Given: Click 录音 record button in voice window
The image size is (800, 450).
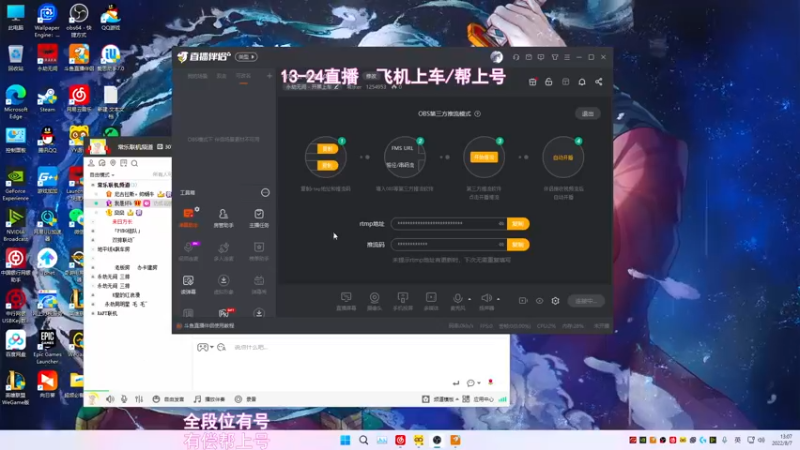Looking at the screenshot, I should pyautogui.click(x=245, y=399).
